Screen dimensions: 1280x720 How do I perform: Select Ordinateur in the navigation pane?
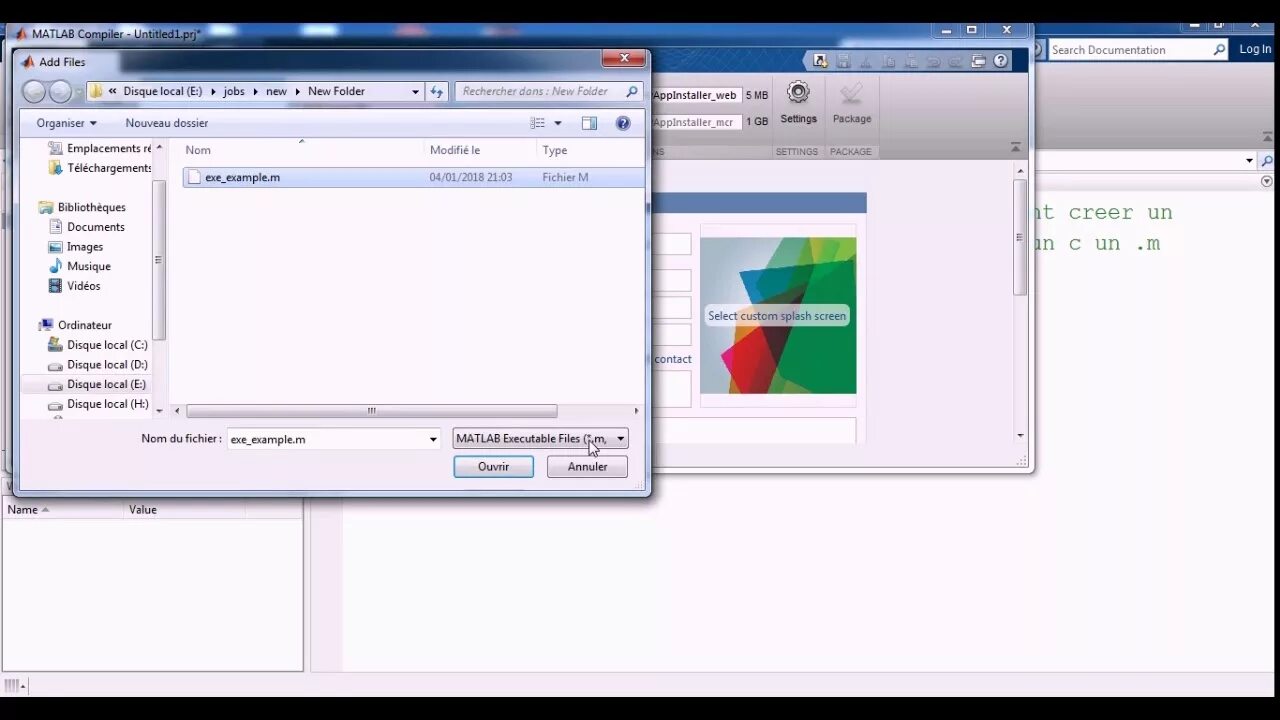click(75, 325)
